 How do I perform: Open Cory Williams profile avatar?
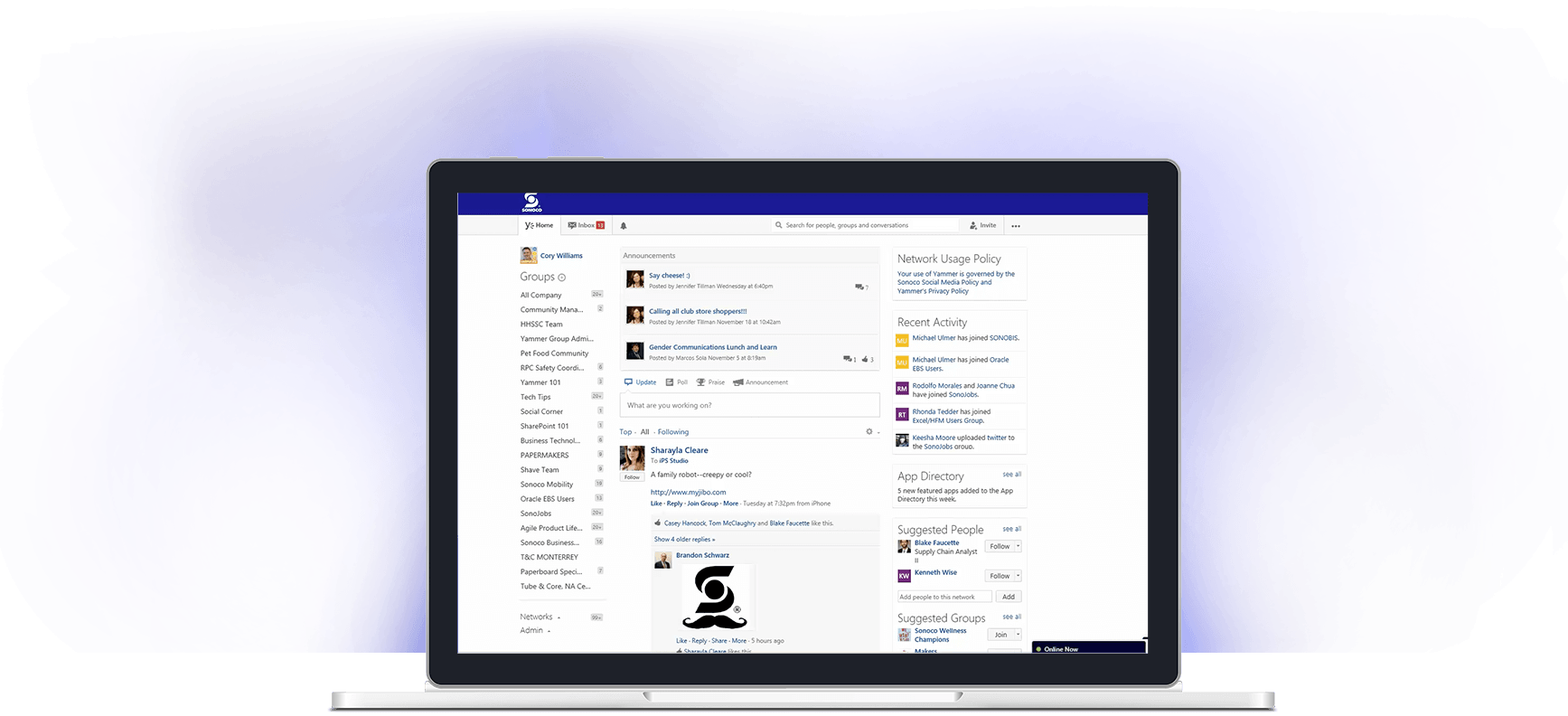(529, 255)
